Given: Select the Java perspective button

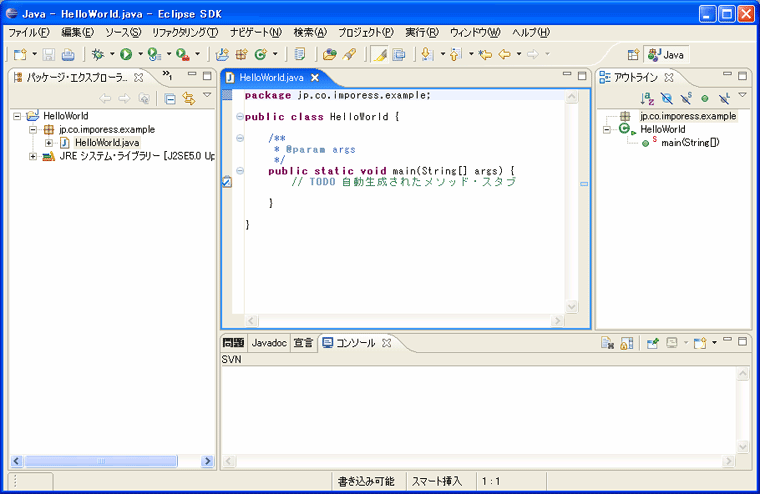Looking at the screenshot, I should point(666,55).
